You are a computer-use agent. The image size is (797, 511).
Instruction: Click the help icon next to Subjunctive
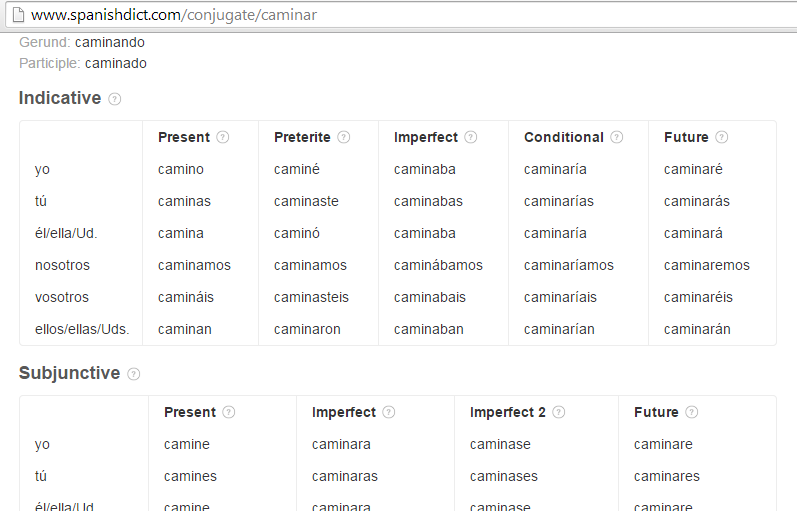point(134,374)
